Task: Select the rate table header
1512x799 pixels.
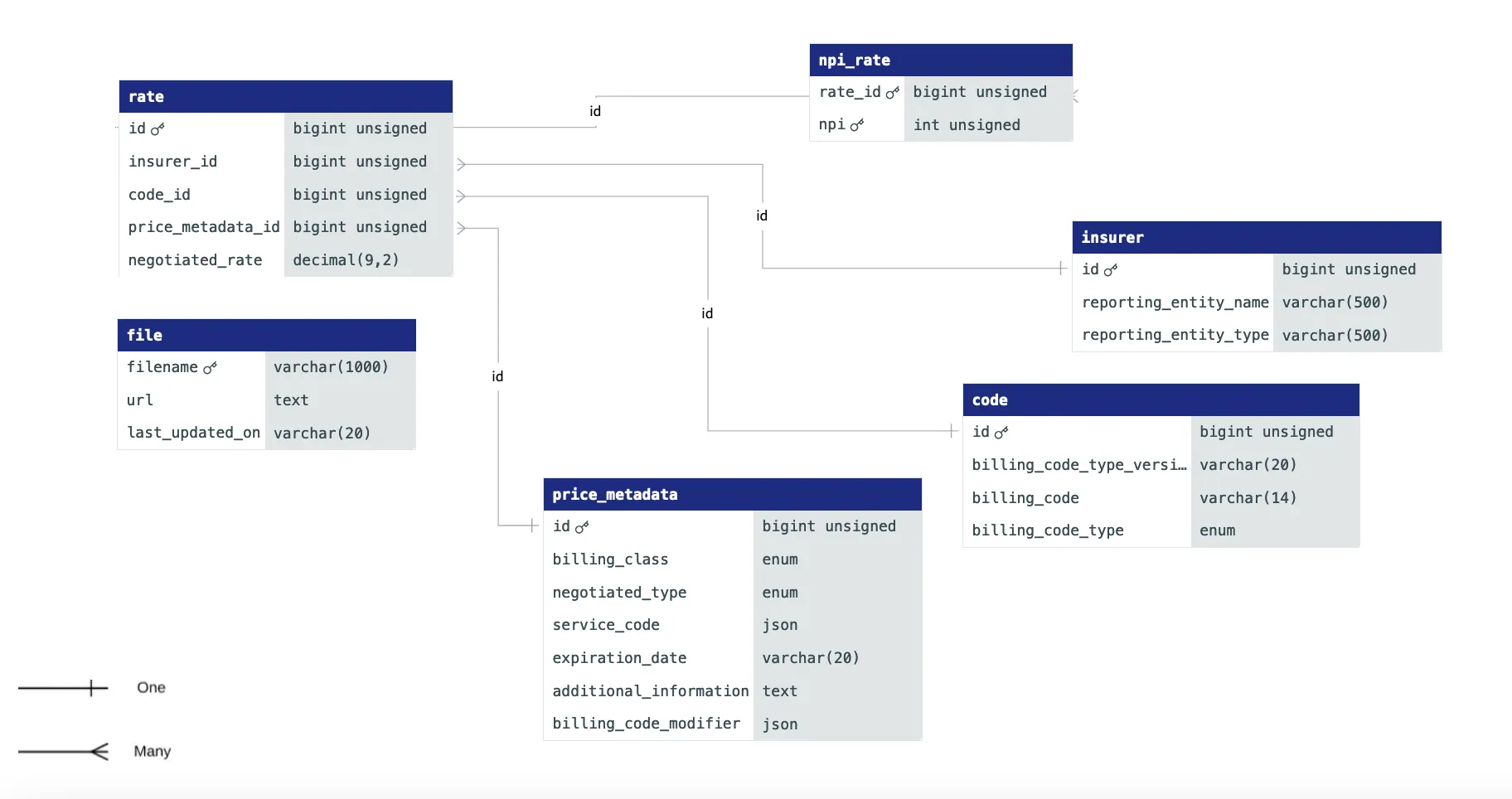Action: click(285, 97)
